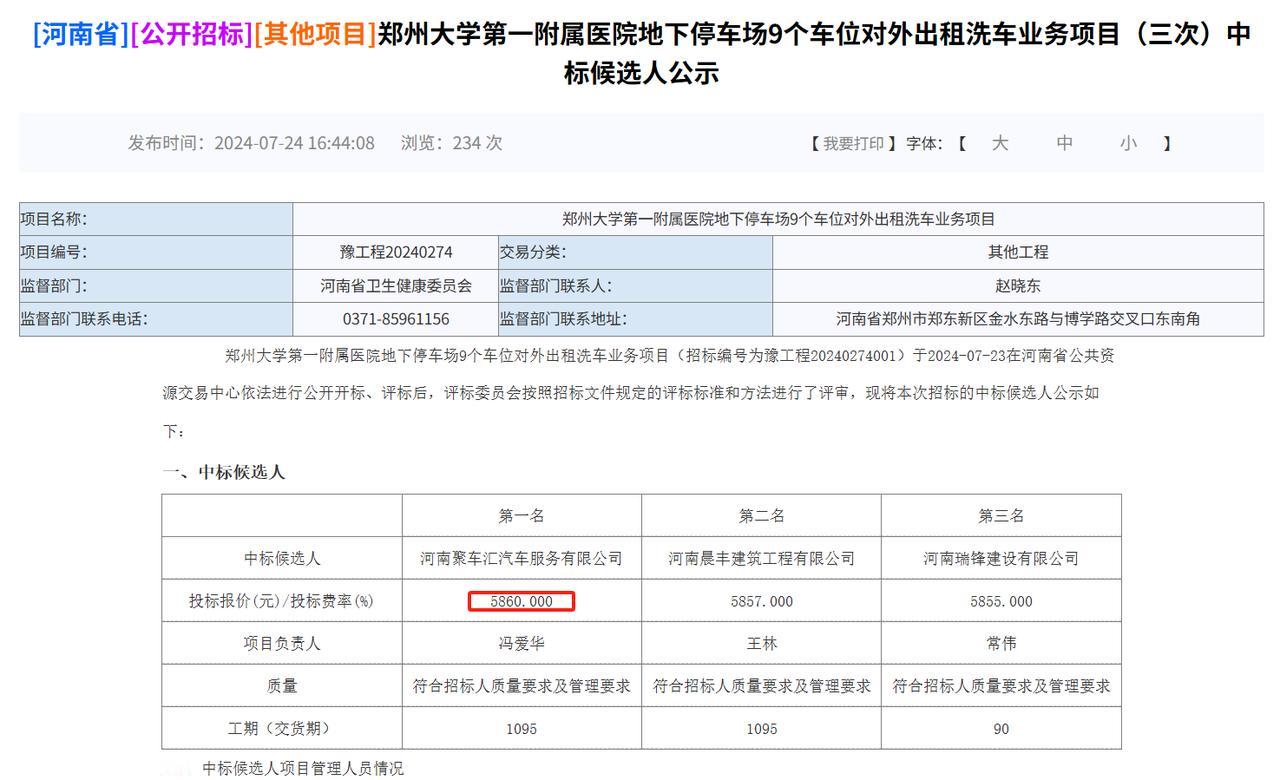The image size is (1280, 780).
Task: Select 河南瑞锋建设有限公司 candidate
Action: pos(1002,559)
